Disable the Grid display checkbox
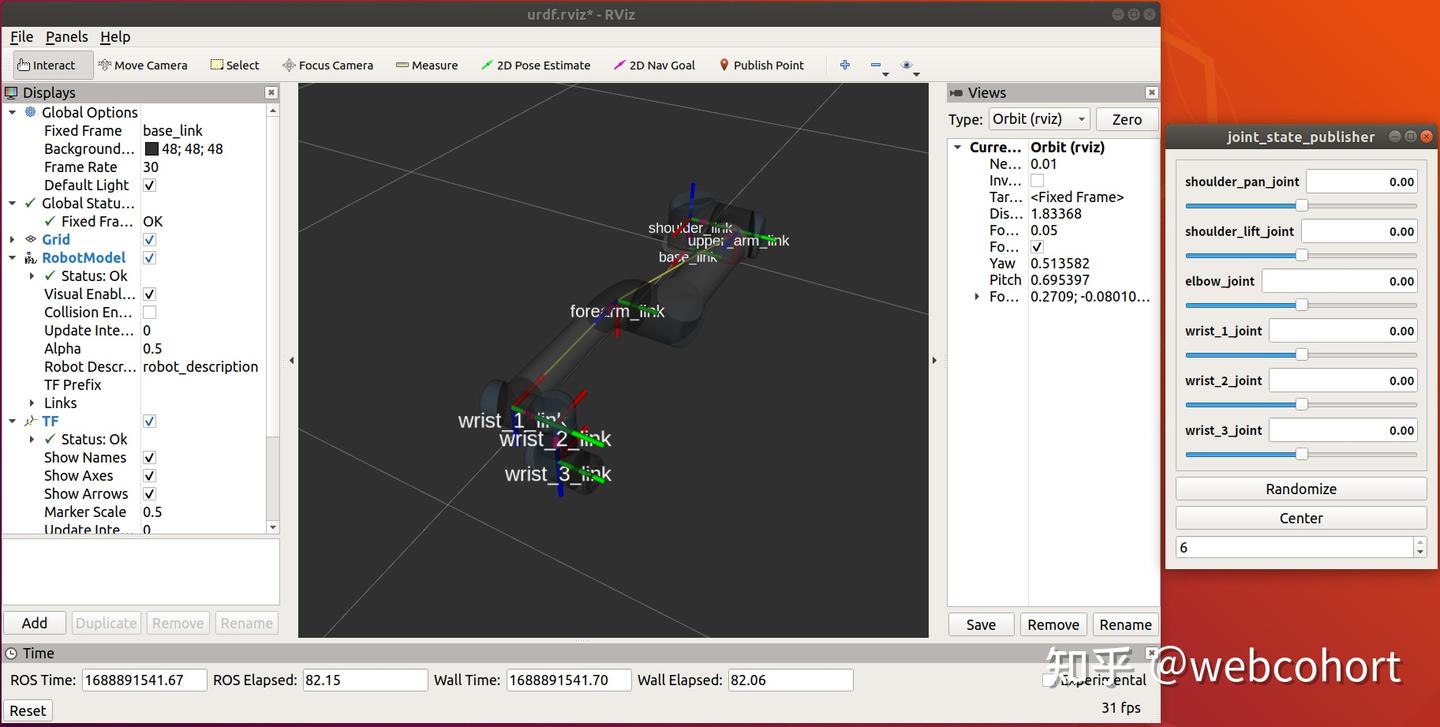Screen dimensions: 1440x727 [x=149, y=240]
